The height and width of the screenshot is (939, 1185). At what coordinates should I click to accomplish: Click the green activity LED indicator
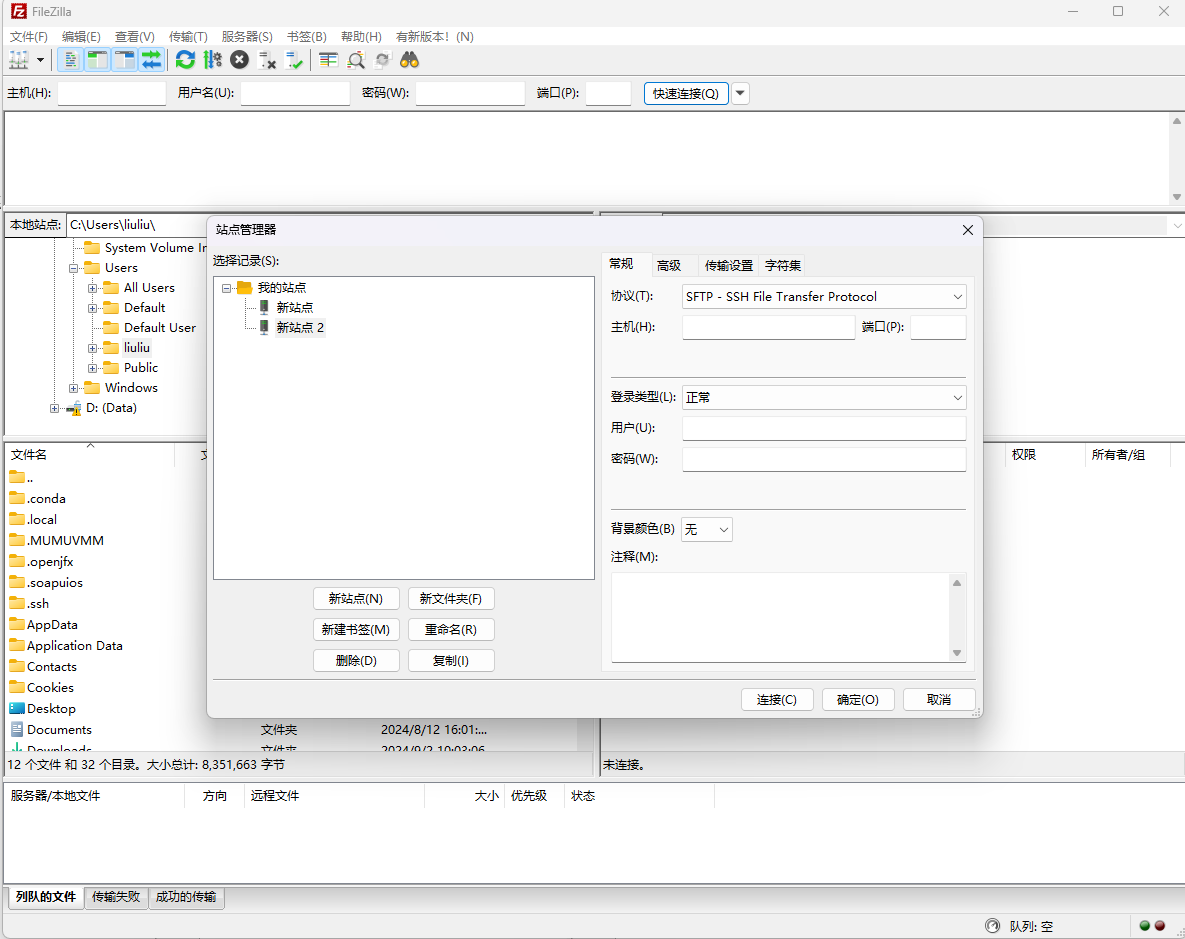tap(1144, 925)
